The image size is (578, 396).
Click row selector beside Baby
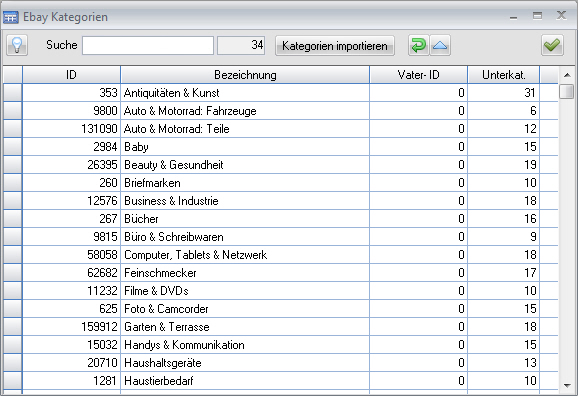point(13,147)
